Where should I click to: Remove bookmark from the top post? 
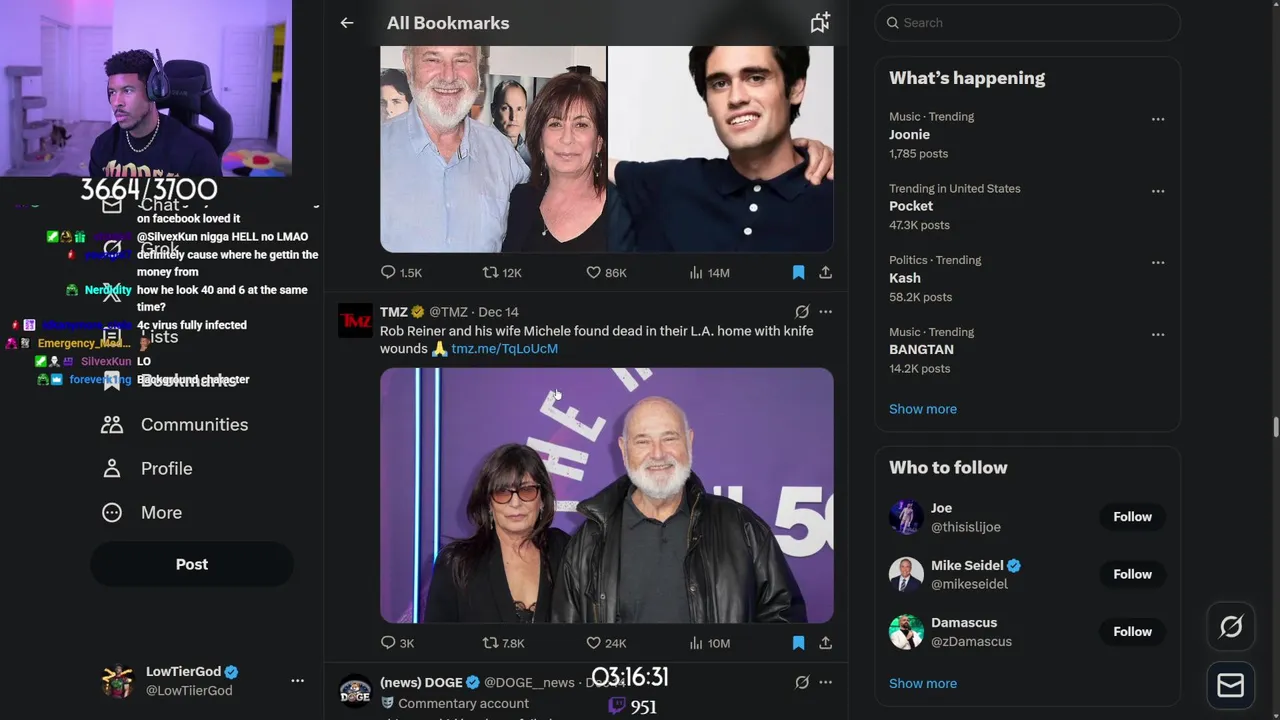798,272
